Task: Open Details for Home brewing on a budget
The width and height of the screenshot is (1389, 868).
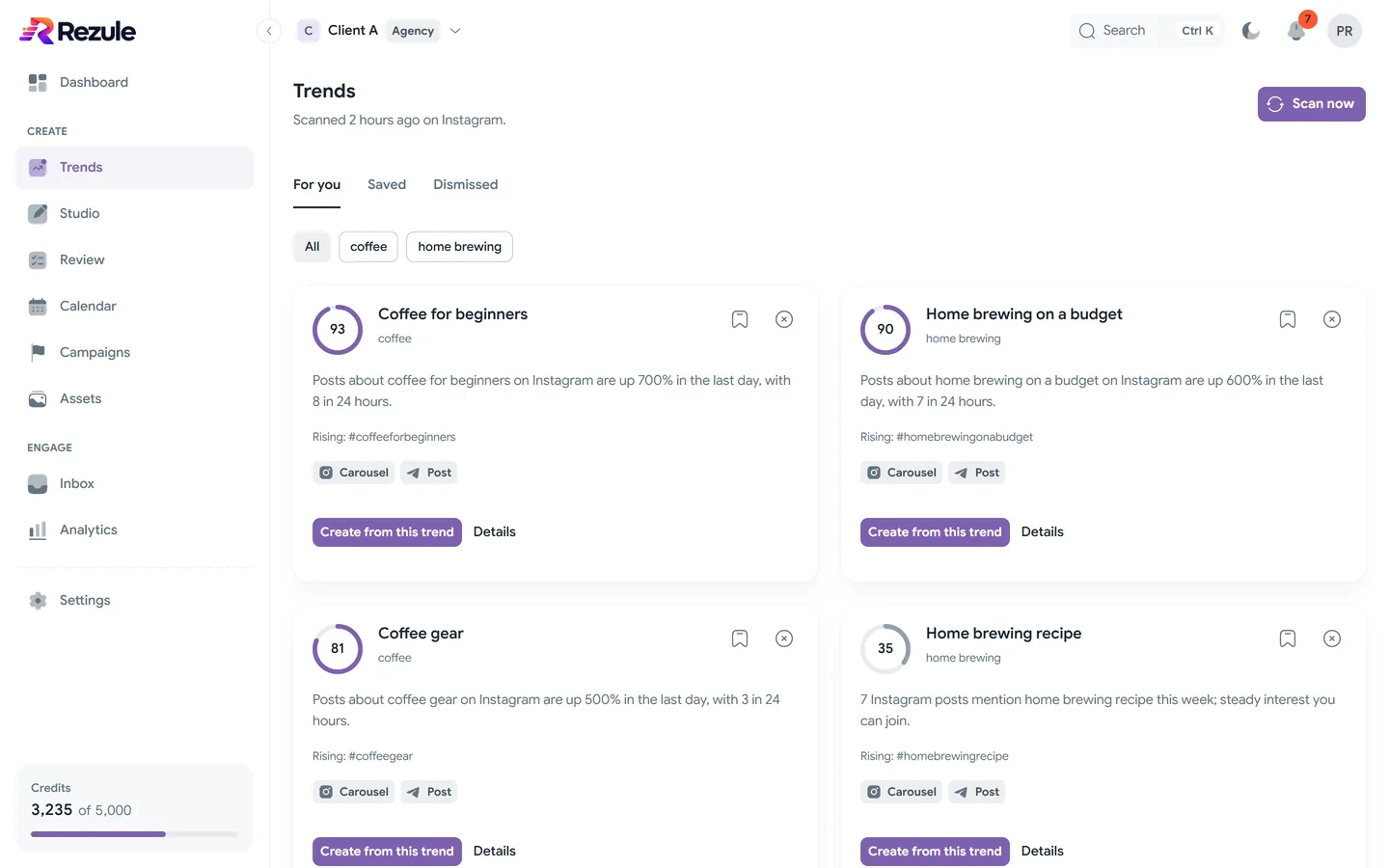Action: [1043, 532]
